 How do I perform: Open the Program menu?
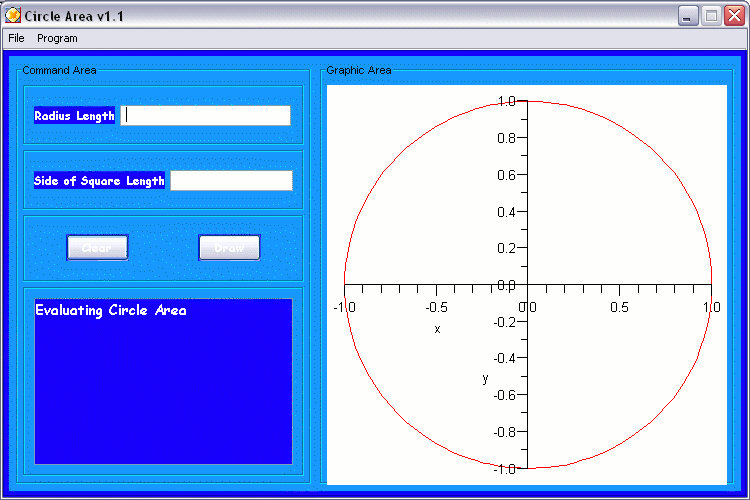tap(57, 38)
